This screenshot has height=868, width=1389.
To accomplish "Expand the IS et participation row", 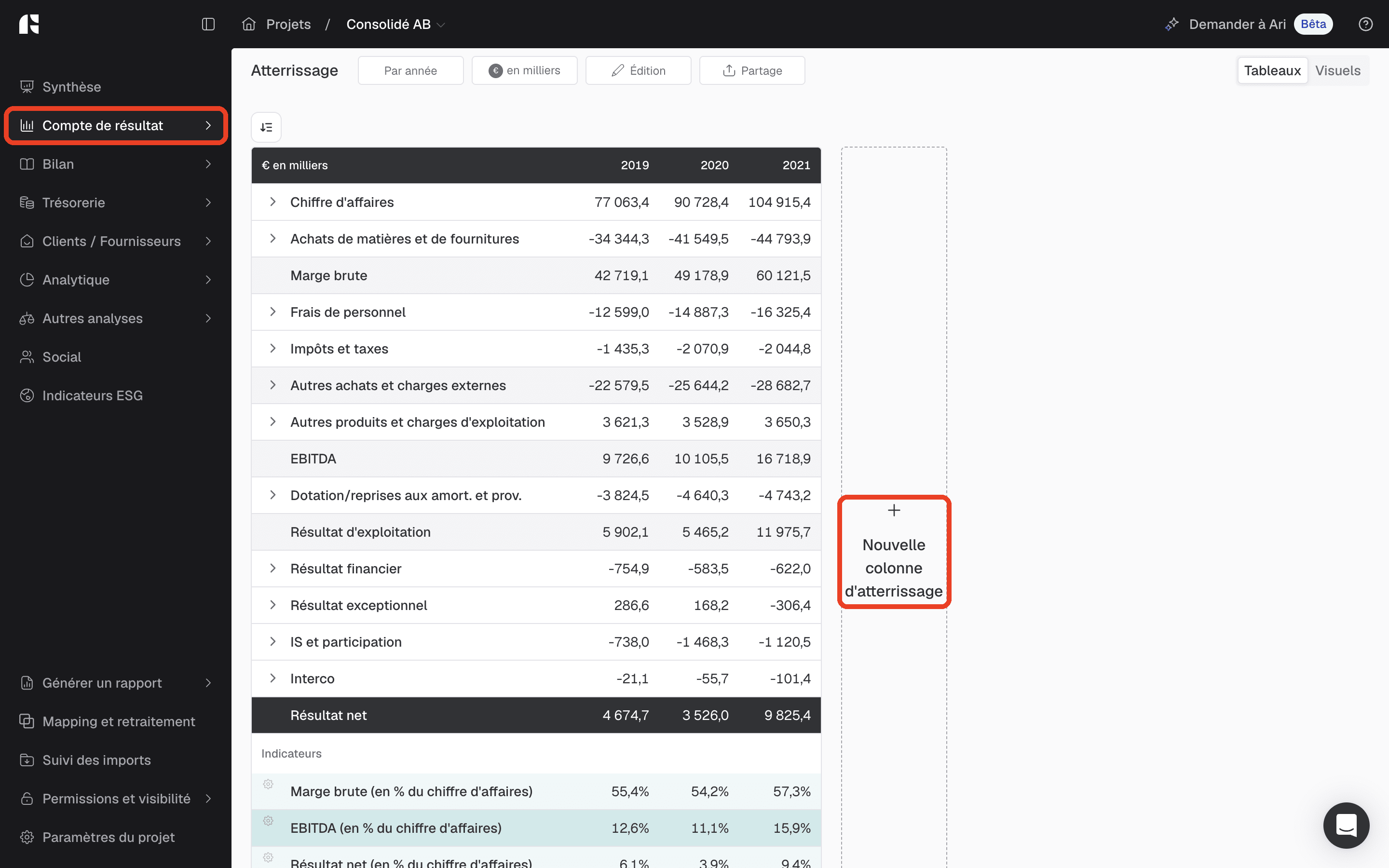I will tap(272, 642).
